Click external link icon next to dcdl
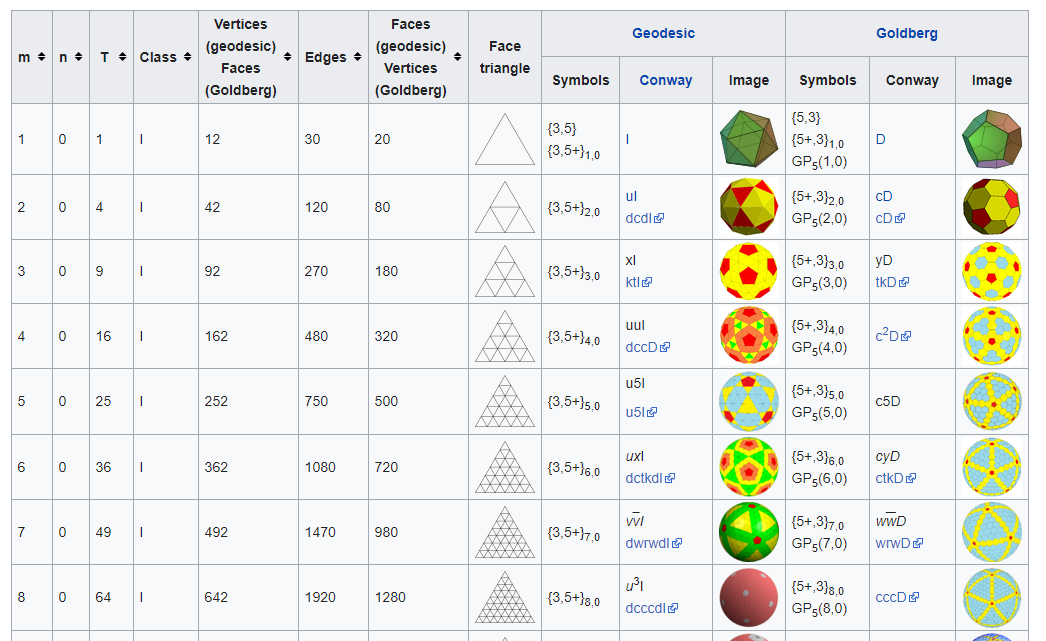The height and width of the screenshot is (641, 1046). (x=660, y=217)
